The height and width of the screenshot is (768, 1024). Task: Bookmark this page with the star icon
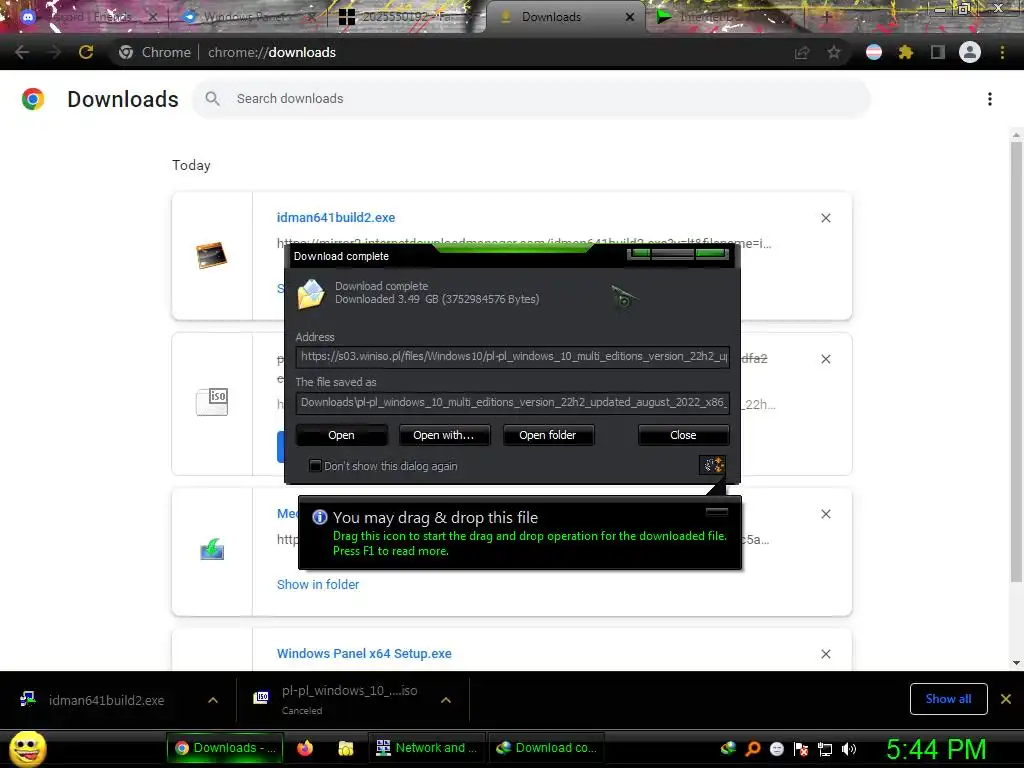tap(834, 52)
